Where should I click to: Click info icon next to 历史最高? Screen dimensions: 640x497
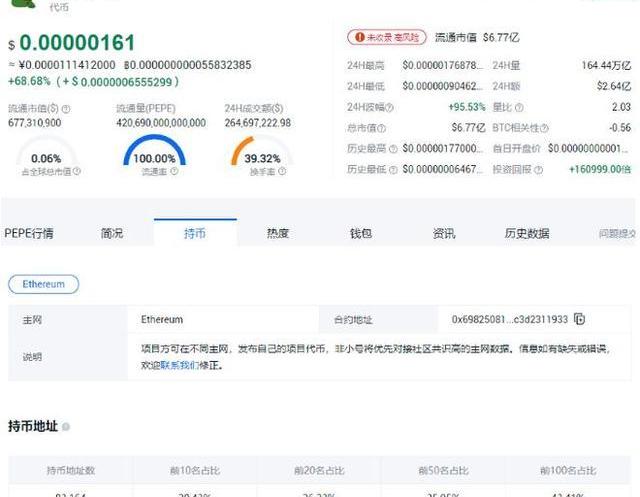click(393, 149)
